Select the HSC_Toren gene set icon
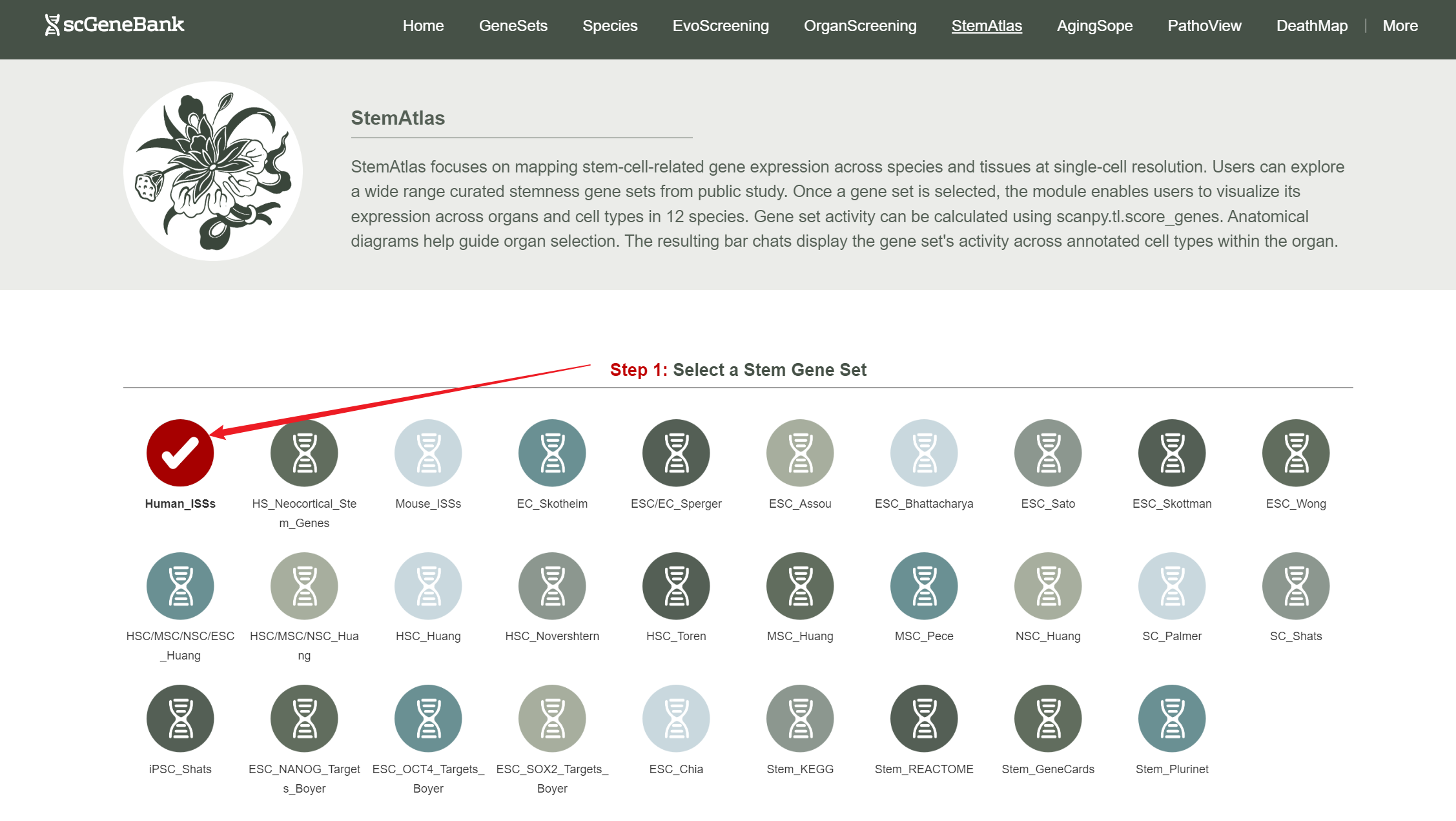Image resolution: width=1456 pixels, height=821 pixels. [676, 586]
